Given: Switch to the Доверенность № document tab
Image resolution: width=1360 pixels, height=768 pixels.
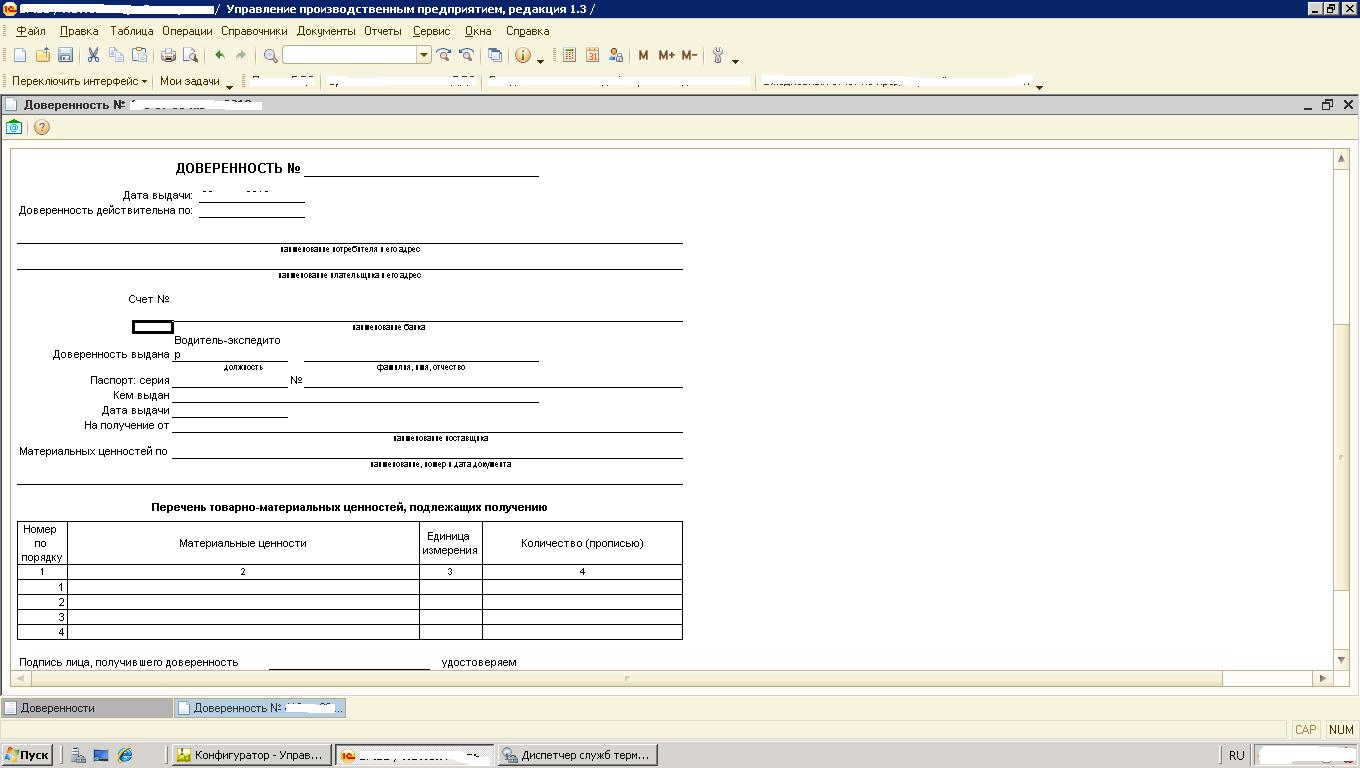Looking at the screenshot, I should (x=260, y=708).
